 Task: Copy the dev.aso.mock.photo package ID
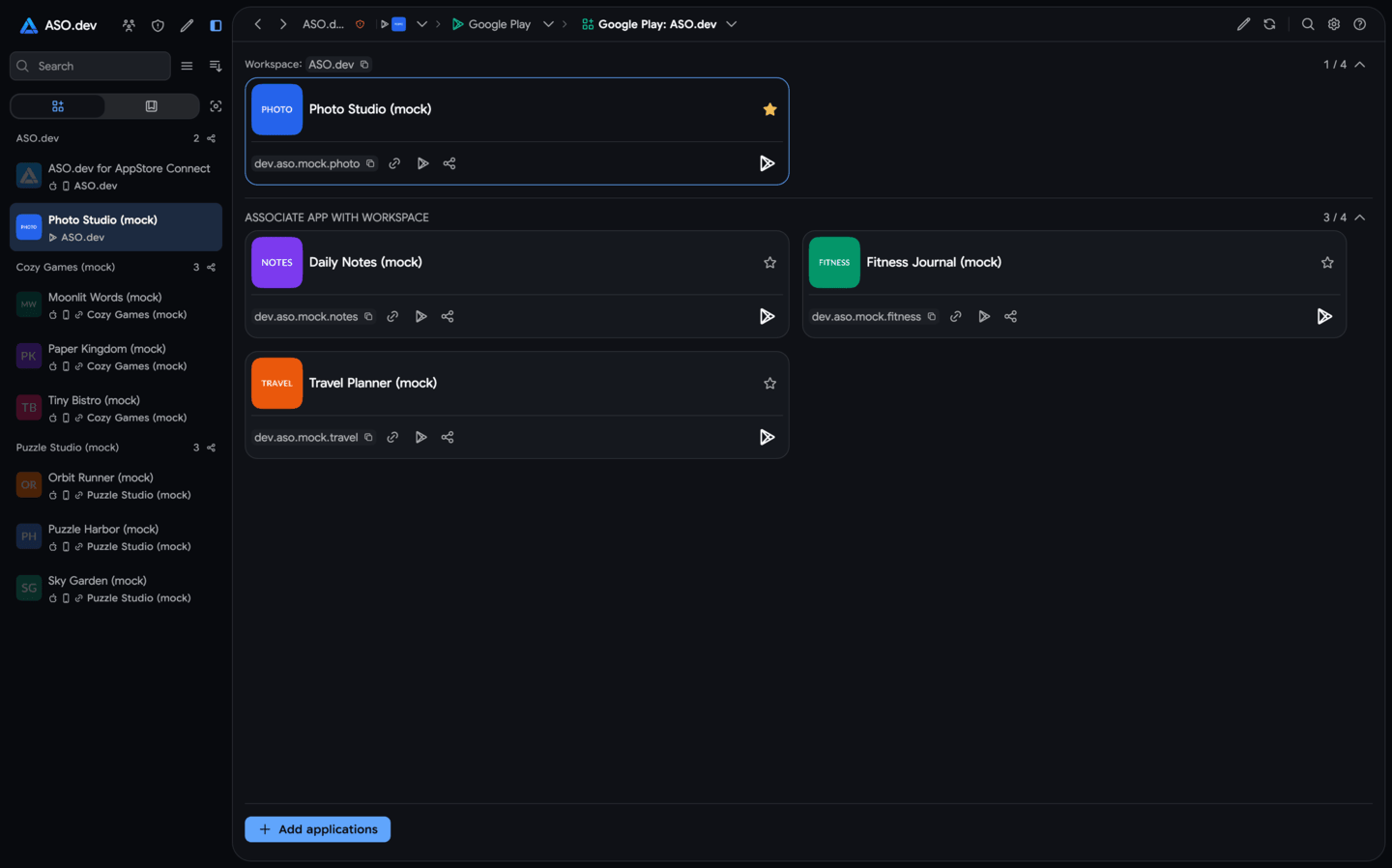pyautogui.click(x=370, y=163)
